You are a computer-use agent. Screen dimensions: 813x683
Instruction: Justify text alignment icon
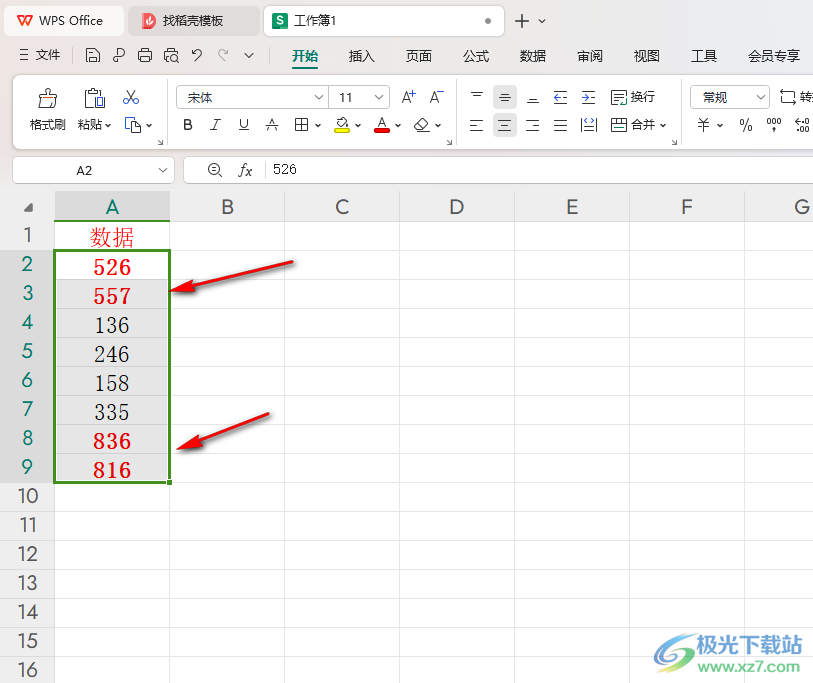click(x=560, y=125)
